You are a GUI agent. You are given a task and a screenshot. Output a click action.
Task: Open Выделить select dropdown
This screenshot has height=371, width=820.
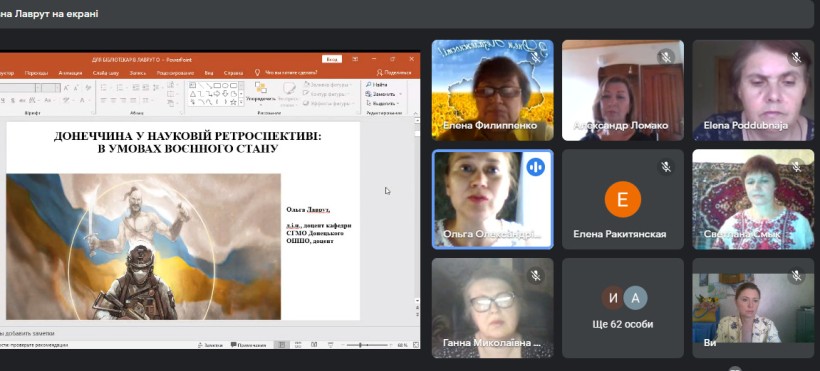[x=383, y=103]
